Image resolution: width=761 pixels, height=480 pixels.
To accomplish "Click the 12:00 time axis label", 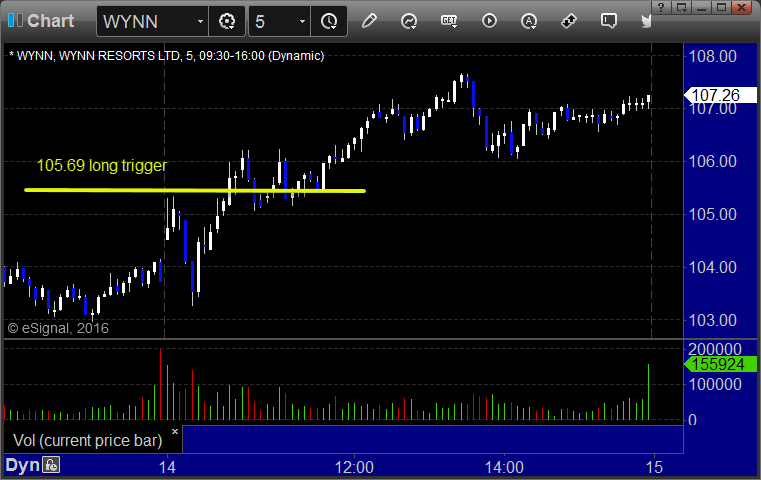I will (354, 467).
